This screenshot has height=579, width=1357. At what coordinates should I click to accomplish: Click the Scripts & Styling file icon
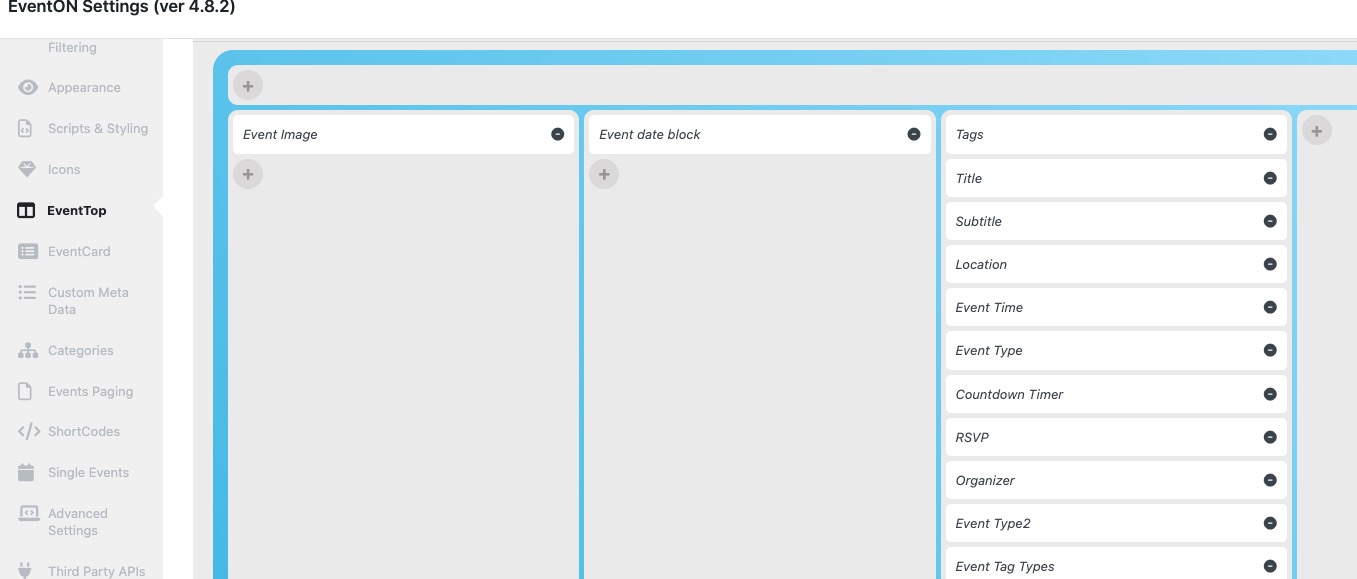(26, 128)
